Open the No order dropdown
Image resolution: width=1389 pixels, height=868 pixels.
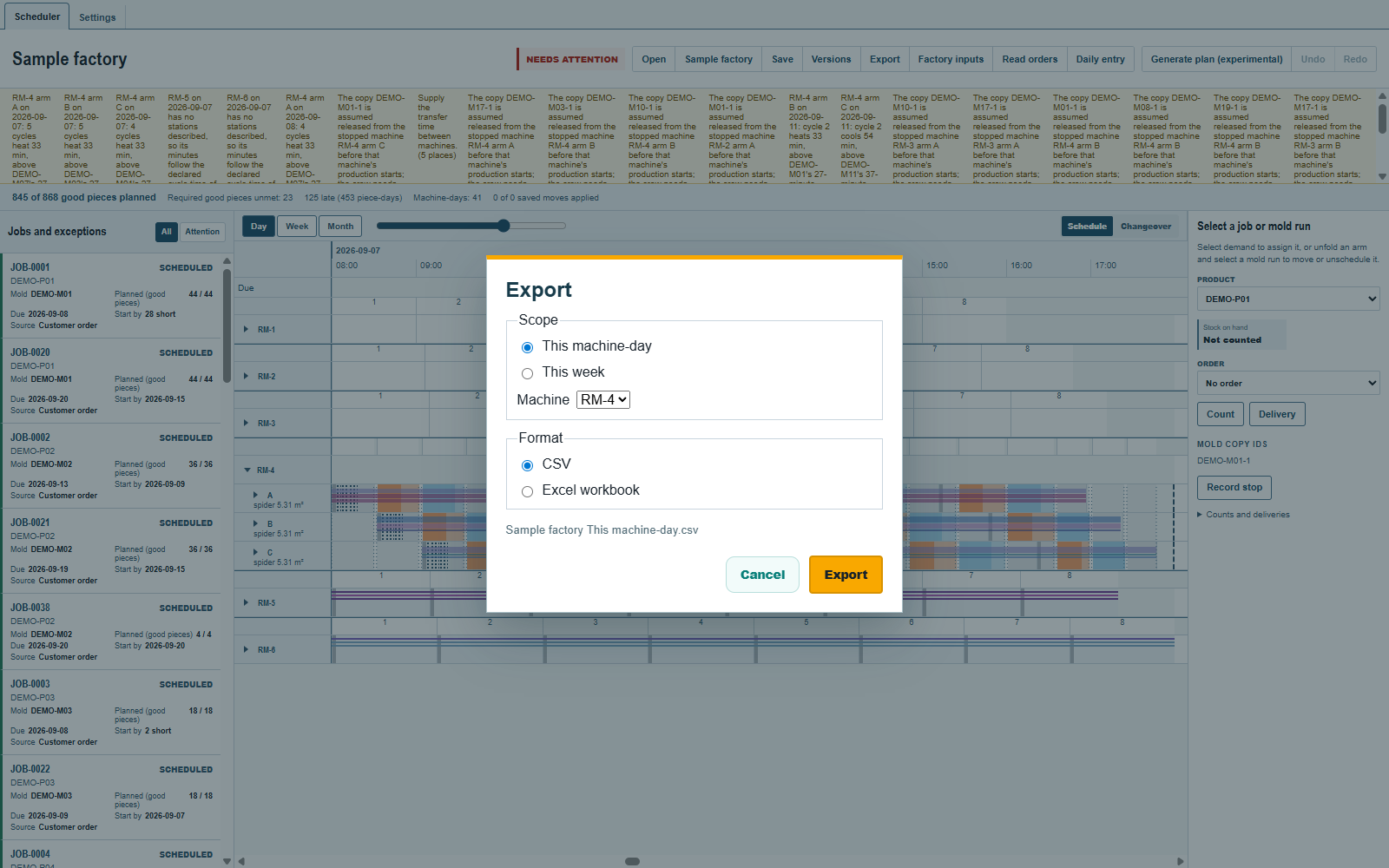(1288, 384)
